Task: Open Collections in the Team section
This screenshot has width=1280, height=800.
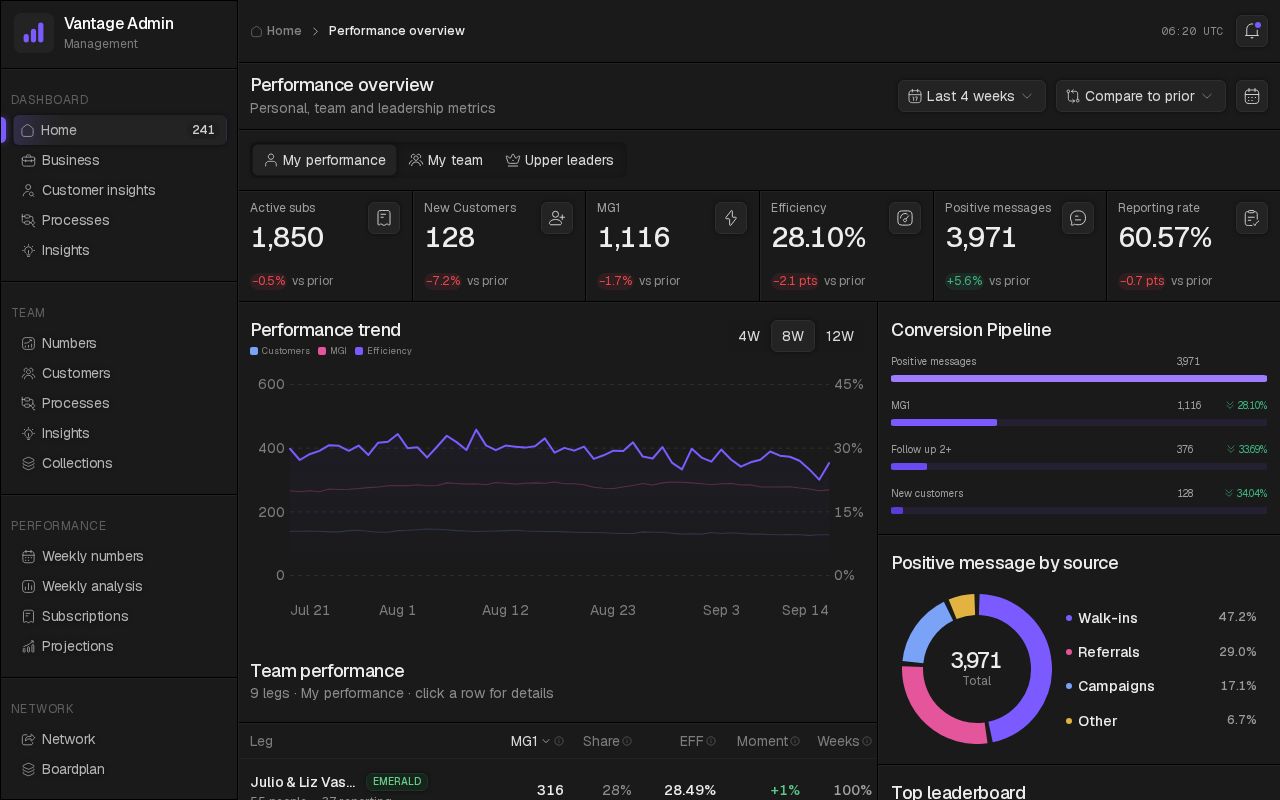Action: pyautogui.click(x=120, y=463)
